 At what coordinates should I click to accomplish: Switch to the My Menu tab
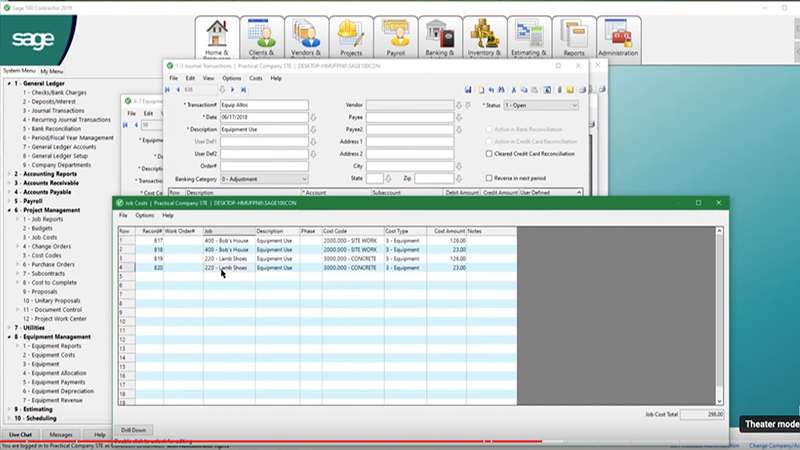pos(52,71)
